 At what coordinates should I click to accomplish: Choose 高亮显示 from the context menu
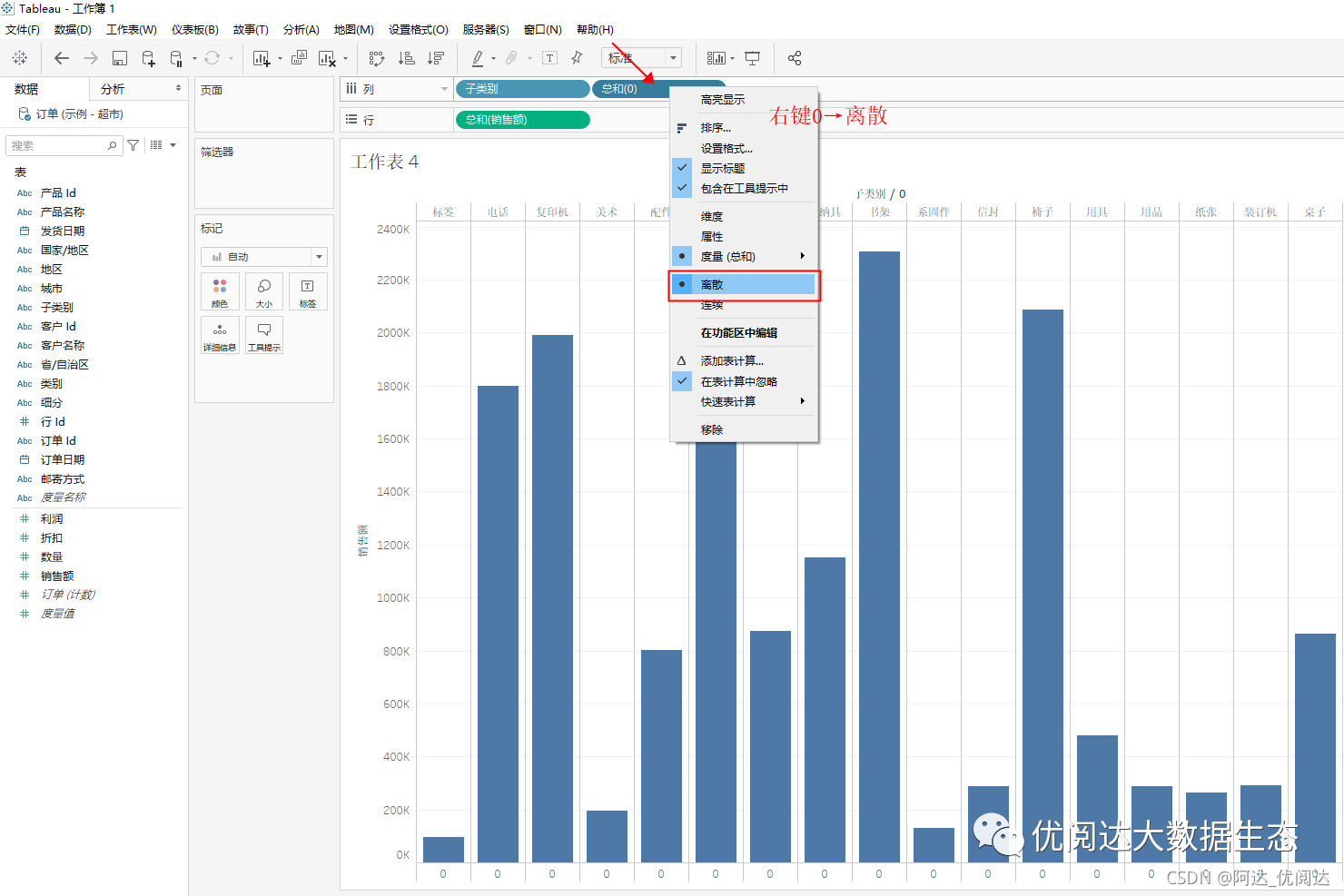click(x=744, y=100)
